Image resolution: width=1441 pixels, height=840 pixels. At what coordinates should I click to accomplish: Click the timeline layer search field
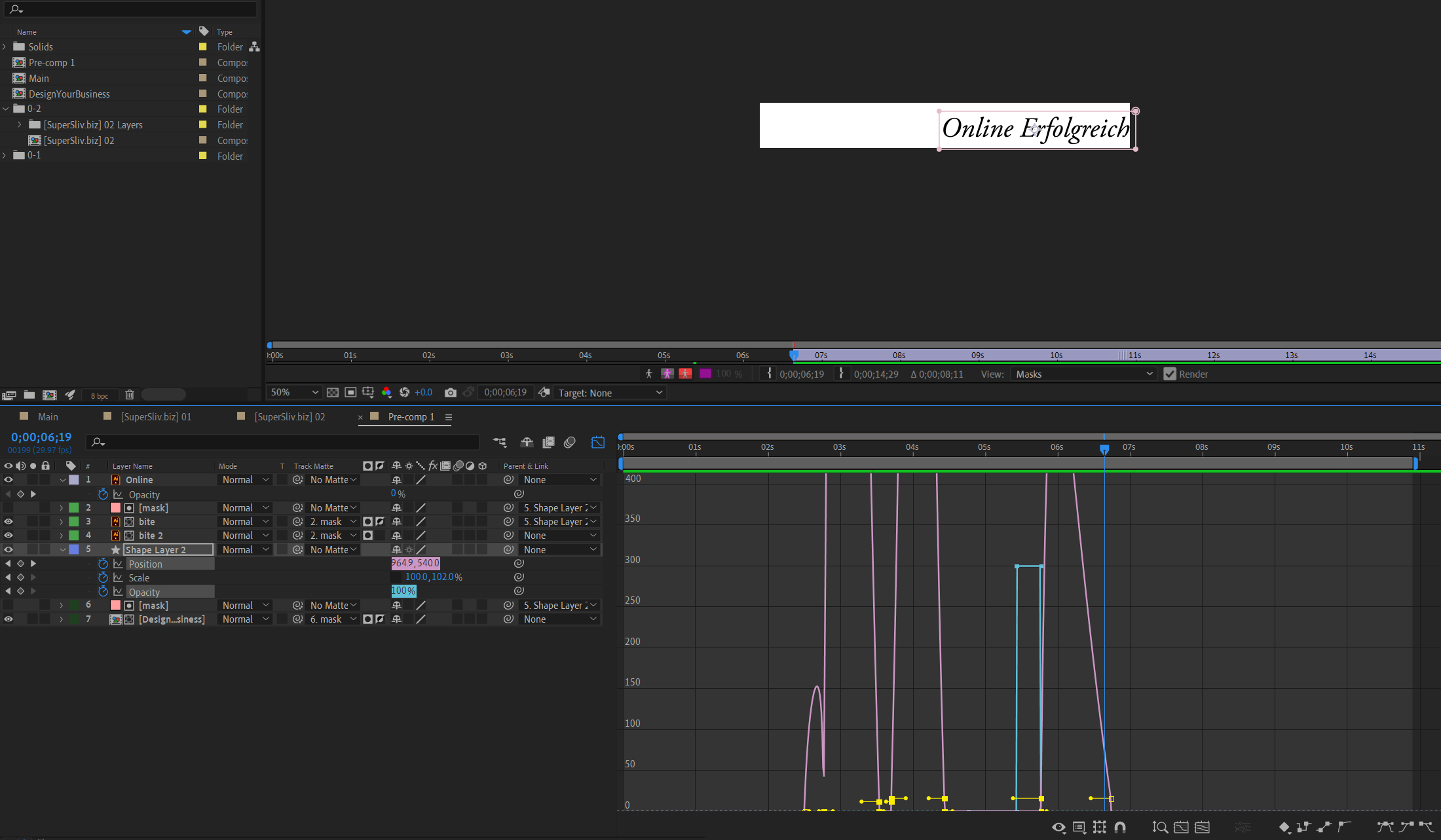tap(282, 443)
